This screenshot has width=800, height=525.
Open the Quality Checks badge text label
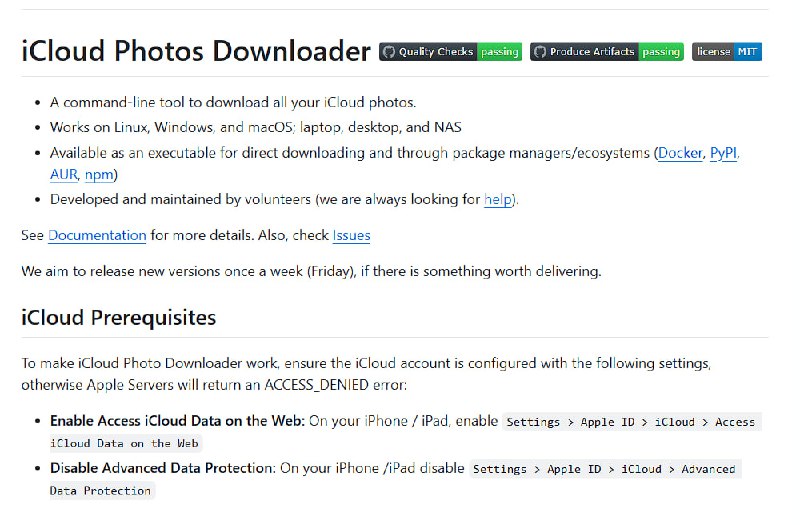coord(436,52)
